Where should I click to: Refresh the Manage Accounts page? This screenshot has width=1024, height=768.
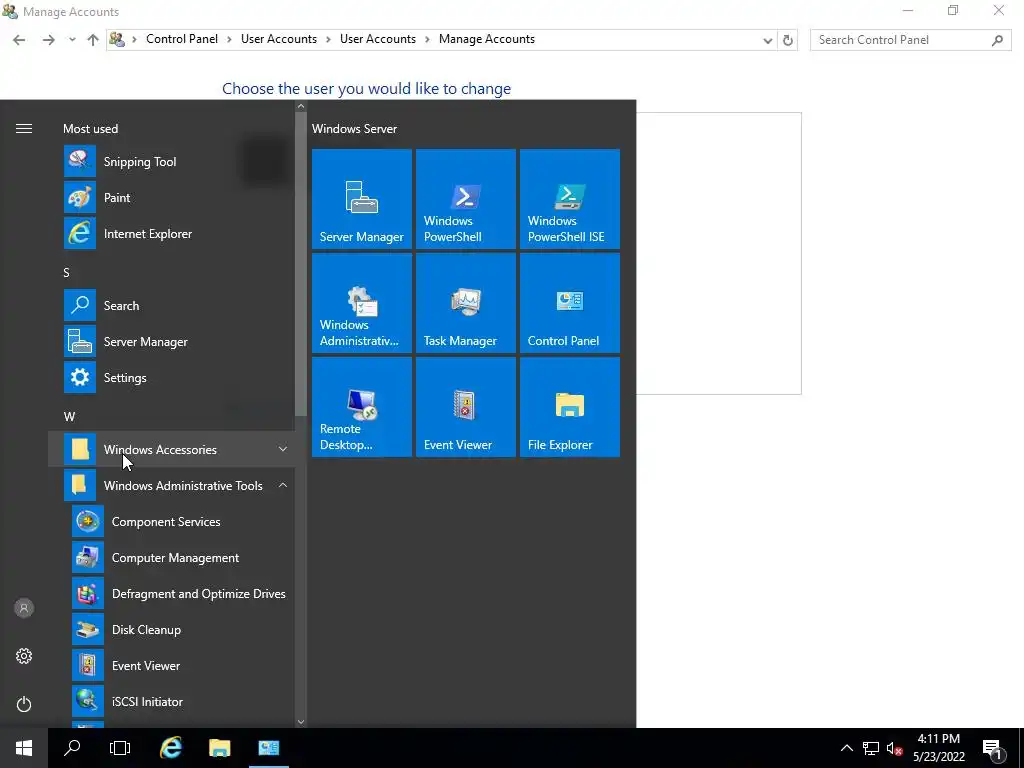[x=788, y=40]
